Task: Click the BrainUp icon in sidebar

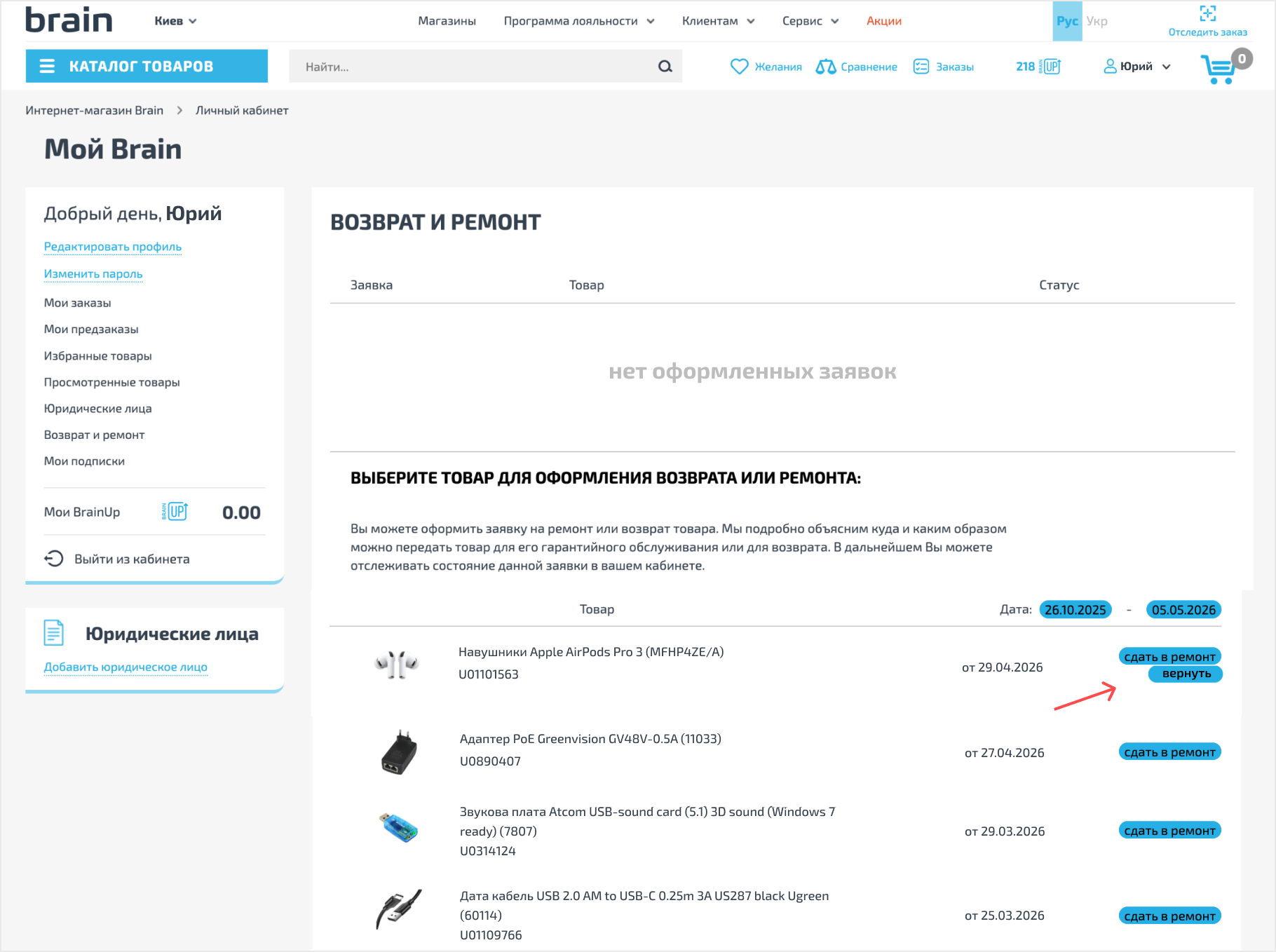Action: 175,512
